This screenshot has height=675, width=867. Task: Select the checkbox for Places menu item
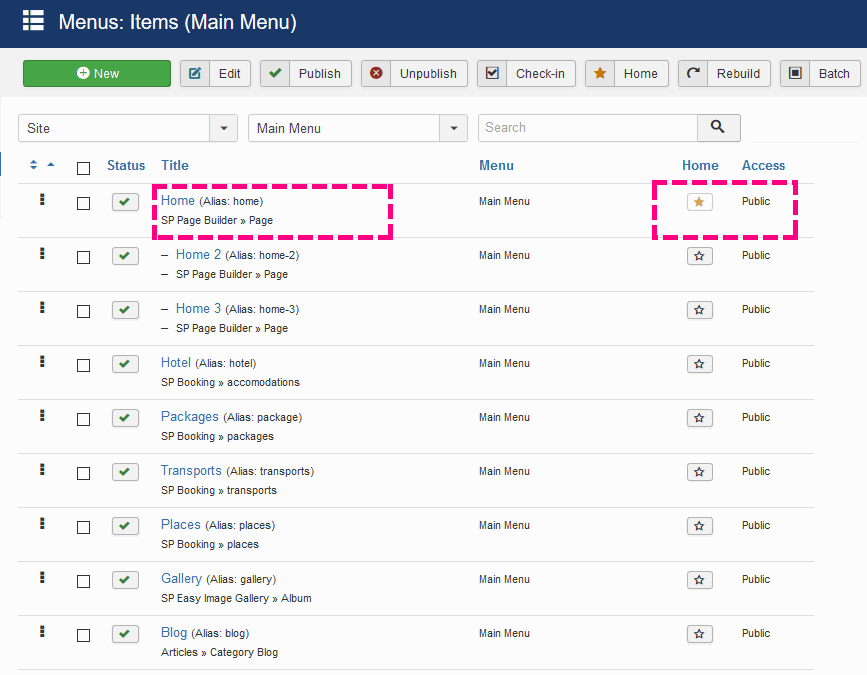84,527
